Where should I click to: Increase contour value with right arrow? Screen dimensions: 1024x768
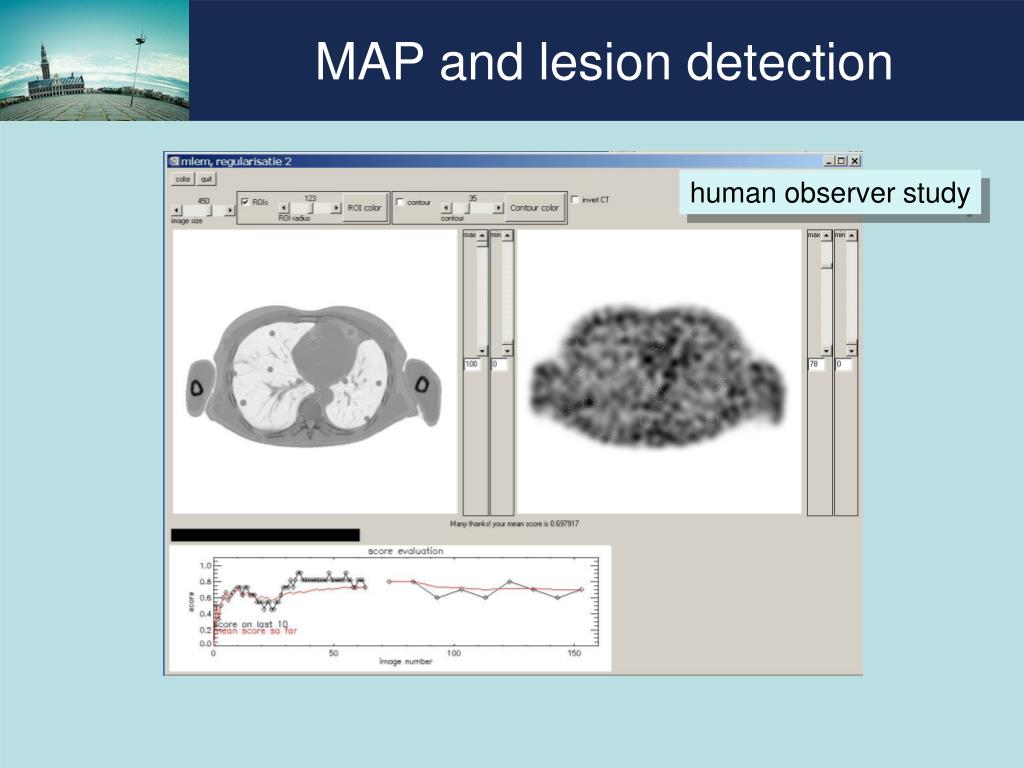(499, 208)
